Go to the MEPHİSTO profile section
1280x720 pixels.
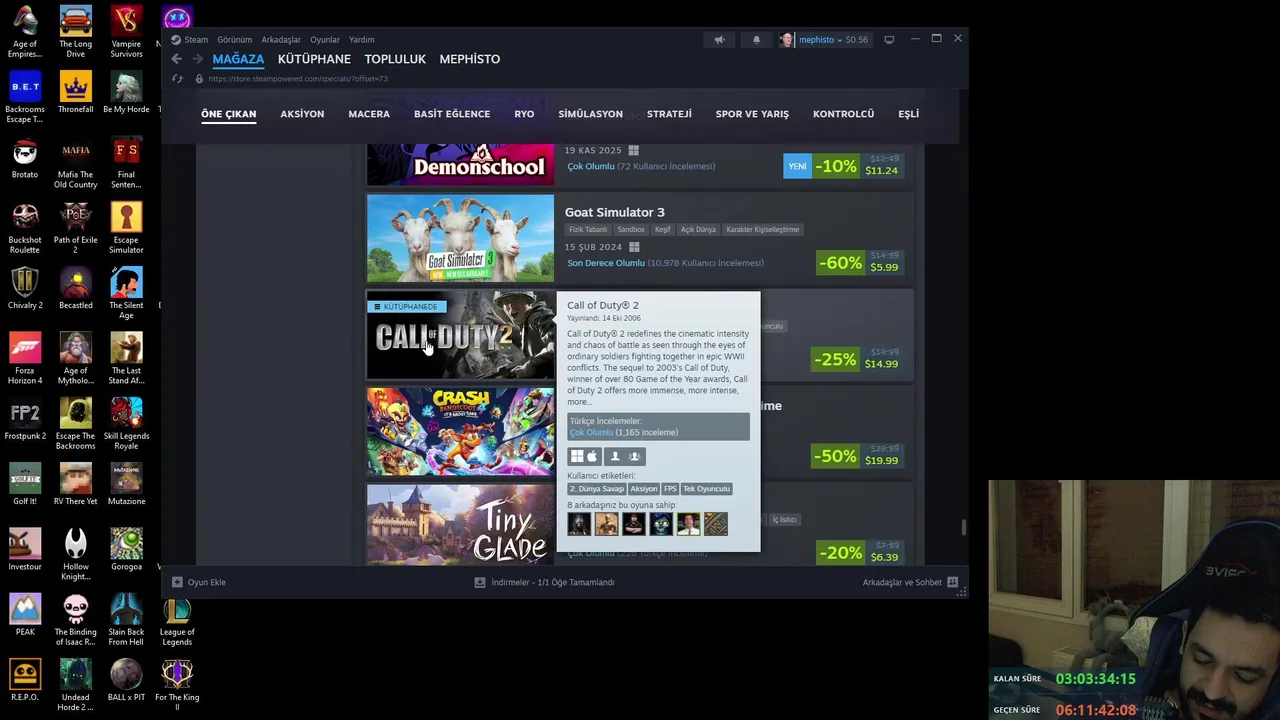469,59
